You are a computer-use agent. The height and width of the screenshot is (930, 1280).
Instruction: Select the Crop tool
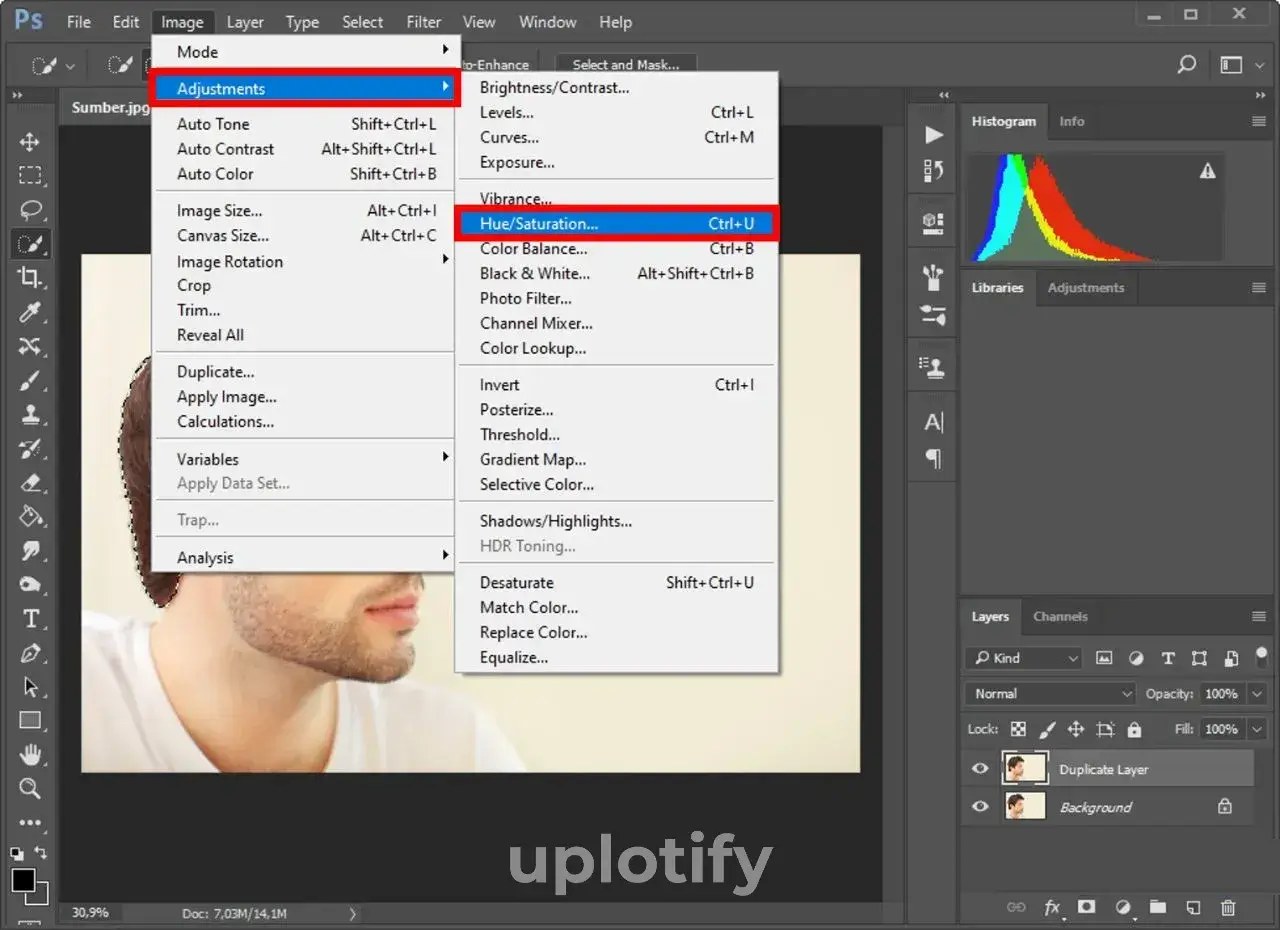(x=30, y=278)
